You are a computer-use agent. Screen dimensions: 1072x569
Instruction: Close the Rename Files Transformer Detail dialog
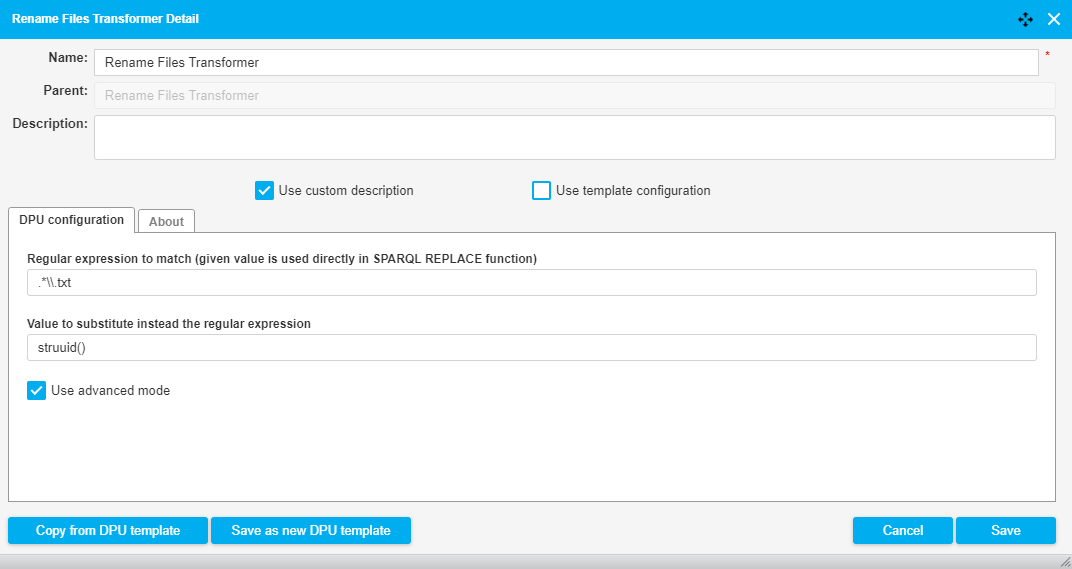pyautogui.click(x=1053, y=19)
